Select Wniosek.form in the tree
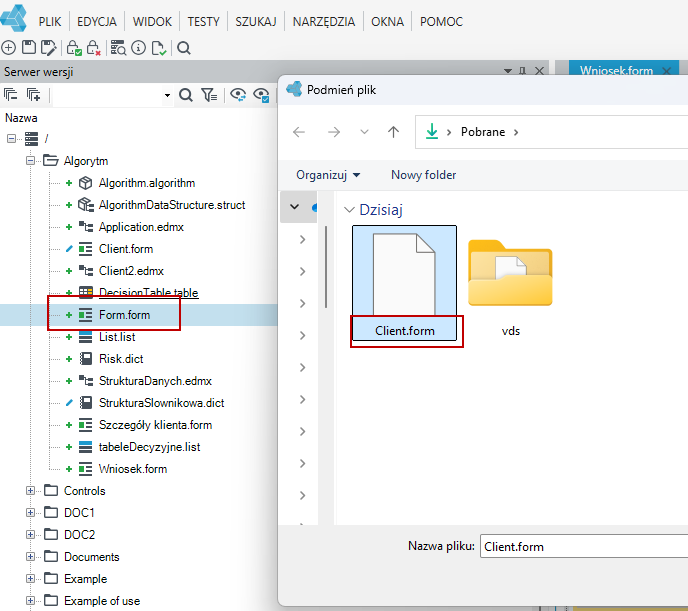Image resolution: width=688 pixels, height=611 pixels. tap(133, 468)
